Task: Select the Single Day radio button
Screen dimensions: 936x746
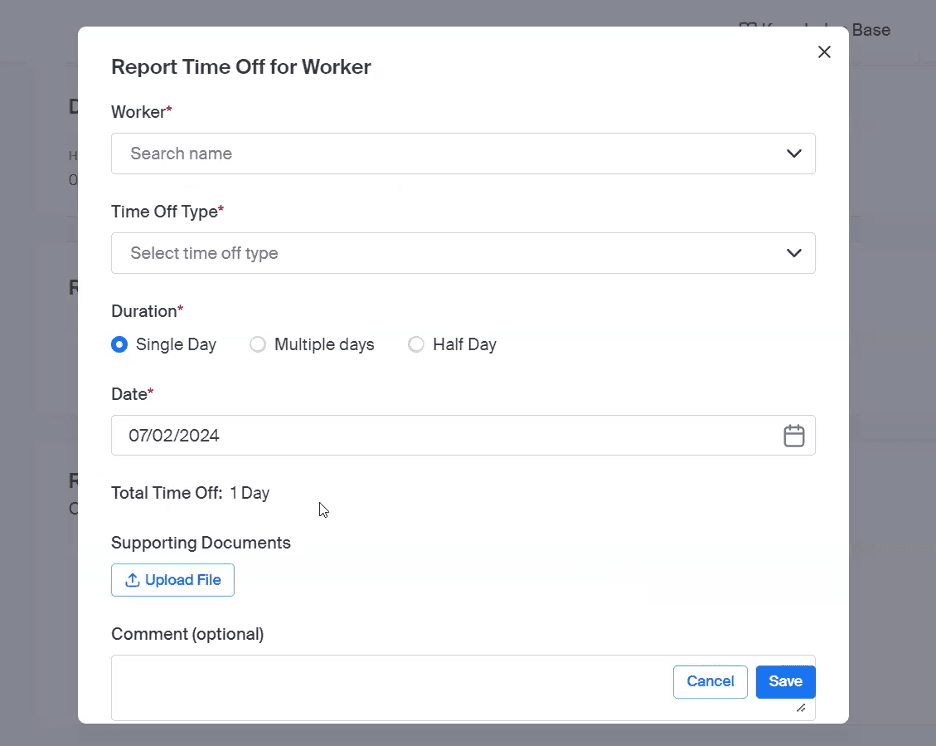Action: tap(120, 345)
